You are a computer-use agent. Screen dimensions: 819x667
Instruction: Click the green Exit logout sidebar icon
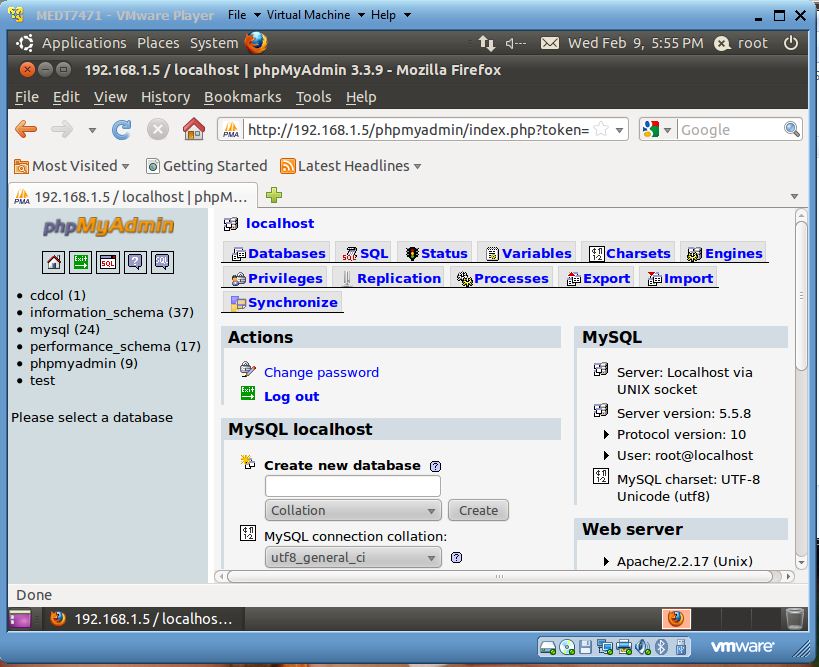coord(80,262)
